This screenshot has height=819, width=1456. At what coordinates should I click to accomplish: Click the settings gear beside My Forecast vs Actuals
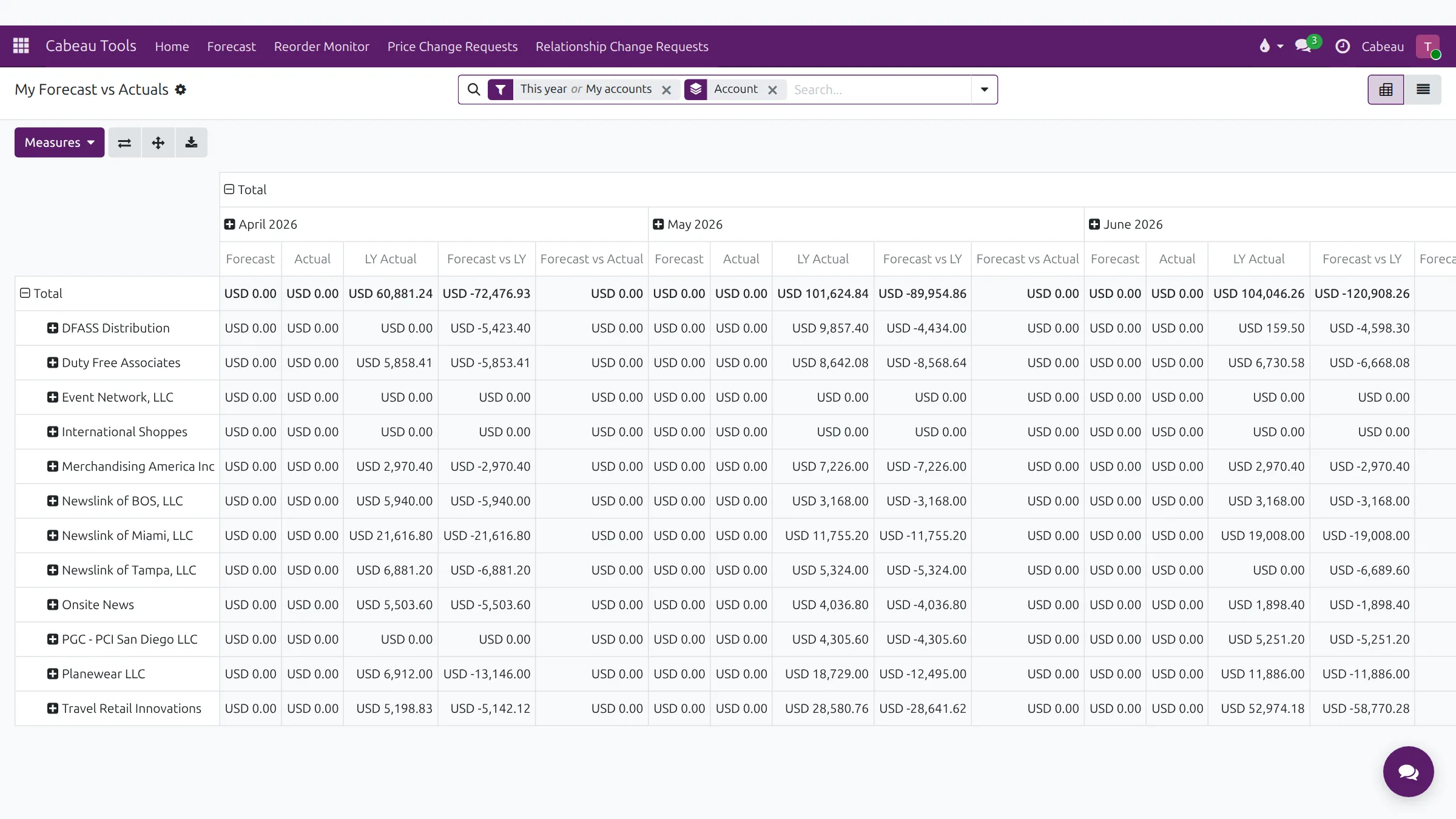pyautogui.click(x=181, y=90)
